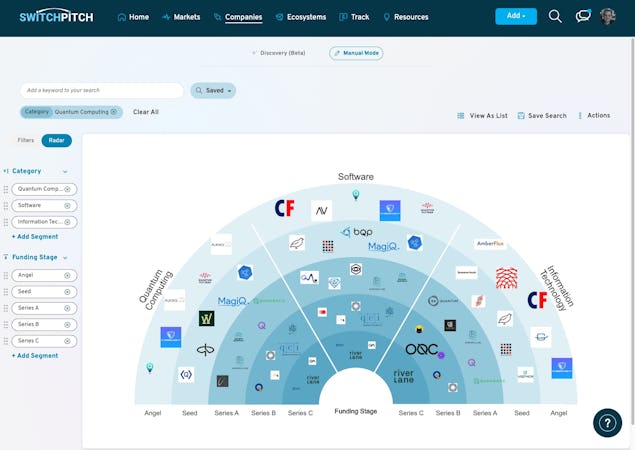Image resolution: width=635 pixels, height=450 pixels.
Task: Open the user profile avatar
Action: 607,17
